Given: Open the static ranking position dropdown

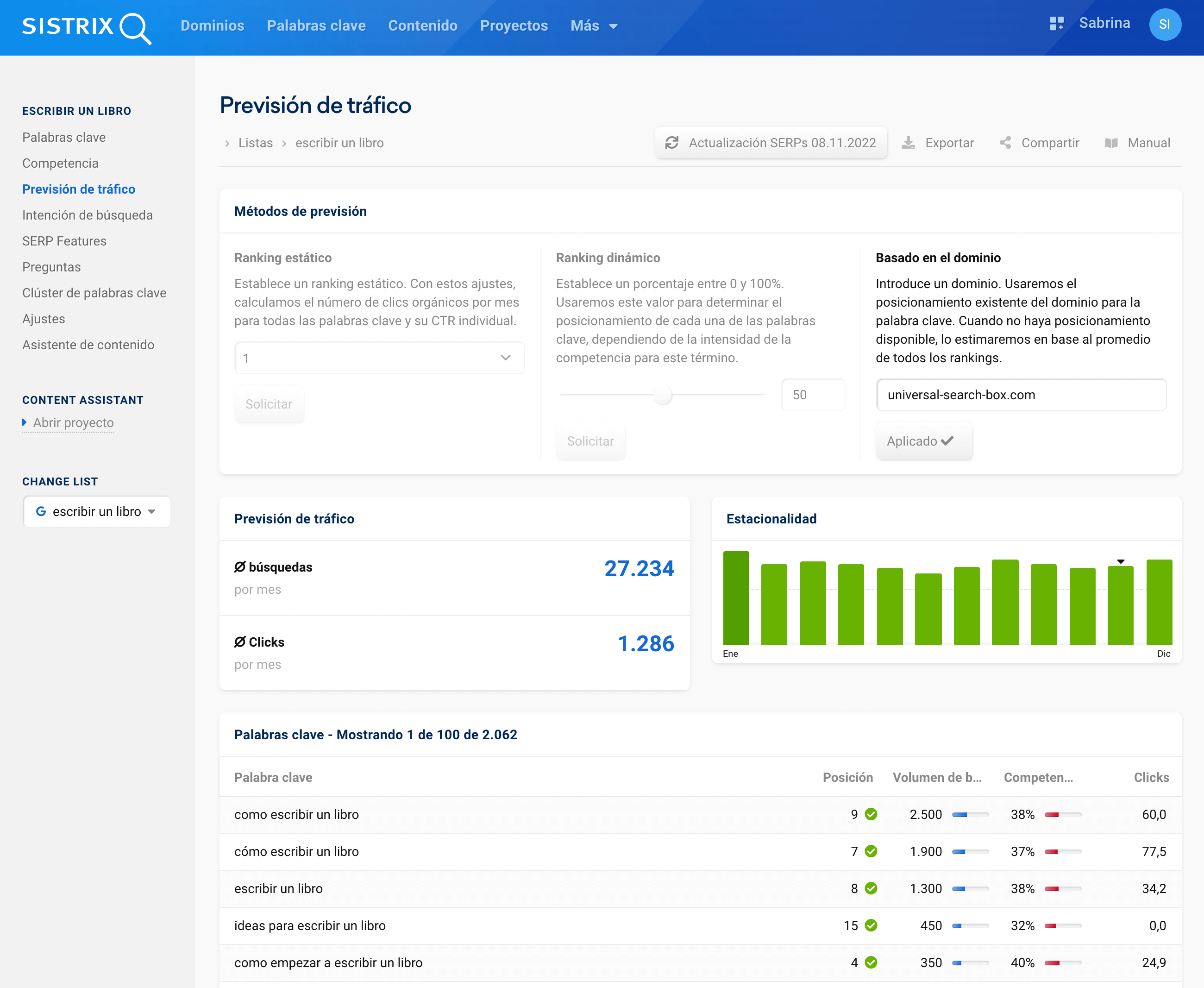Looking at the screenshot, I should pos(379,358).
